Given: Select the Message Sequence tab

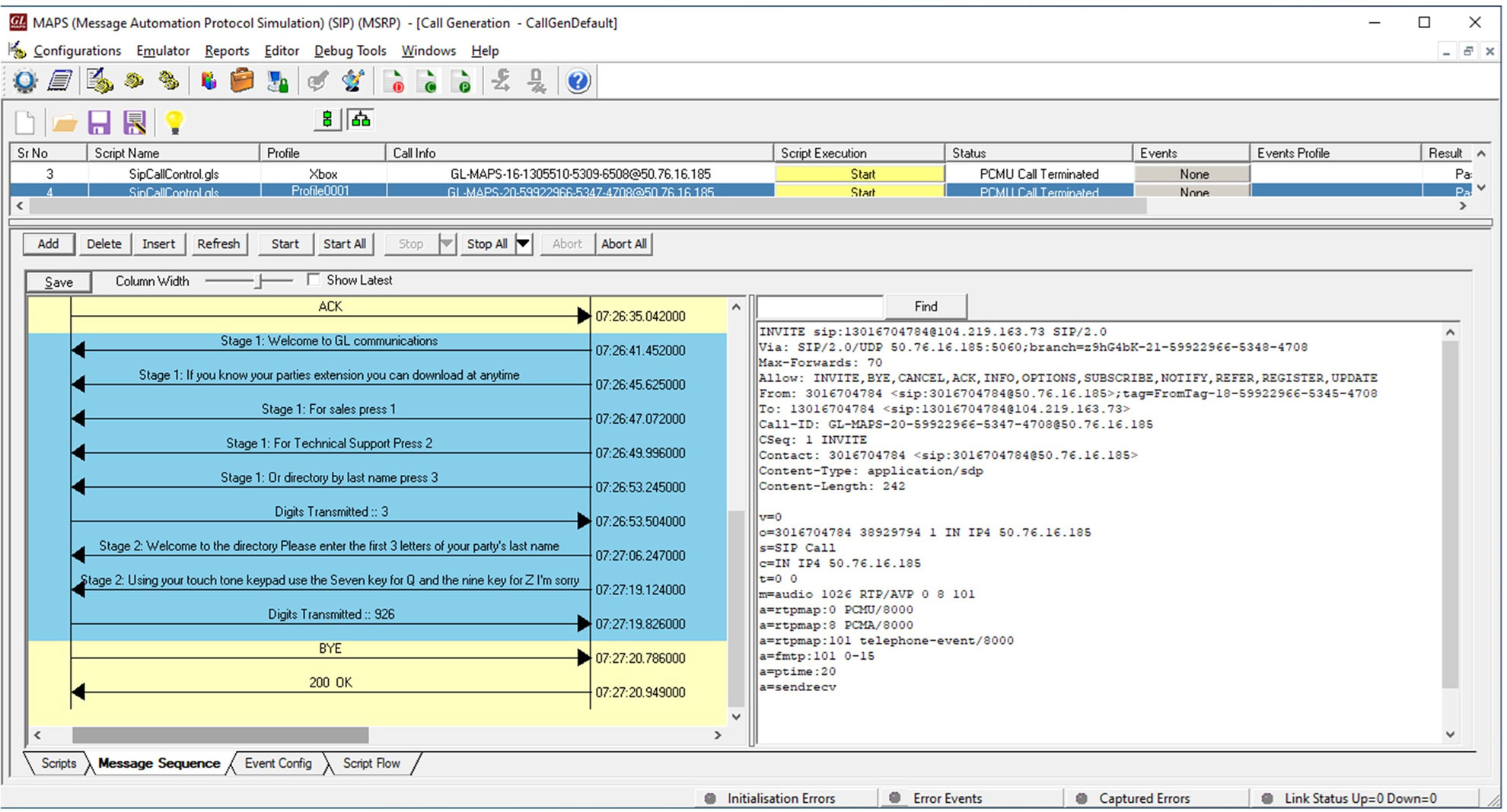Looking at the screenshot, I should 158,763.
